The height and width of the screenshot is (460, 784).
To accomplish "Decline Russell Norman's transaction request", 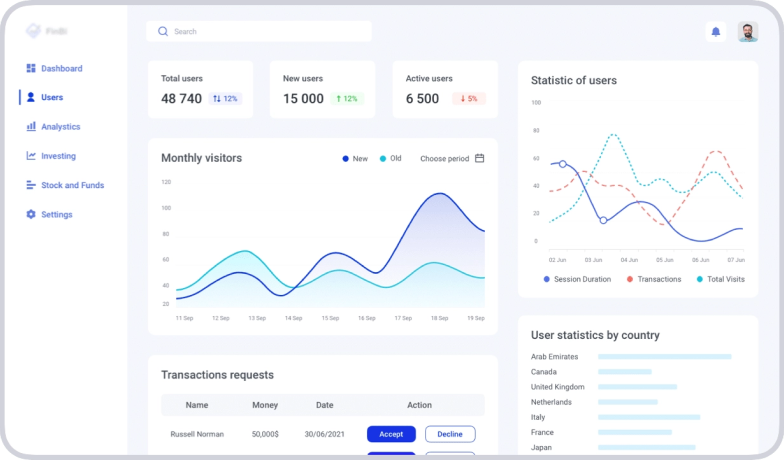I will [x=450, y=434].
